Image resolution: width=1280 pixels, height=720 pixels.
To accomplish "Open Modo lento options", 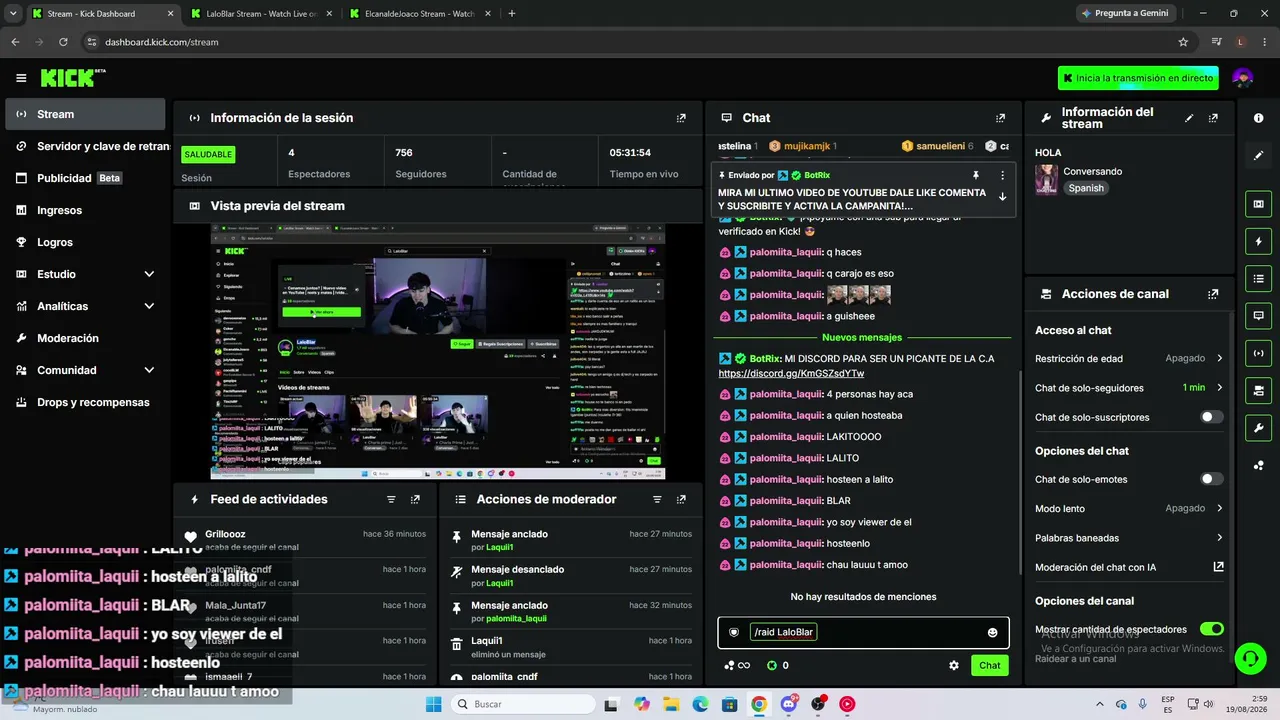I will click(1129, 508).
